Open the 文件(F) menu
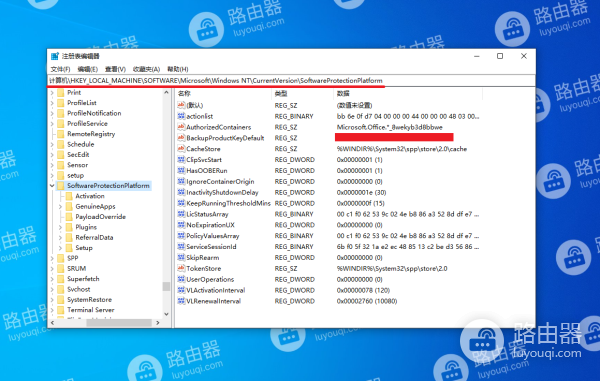The height and width of the screenshot is (381, 600). coord(60,69)
